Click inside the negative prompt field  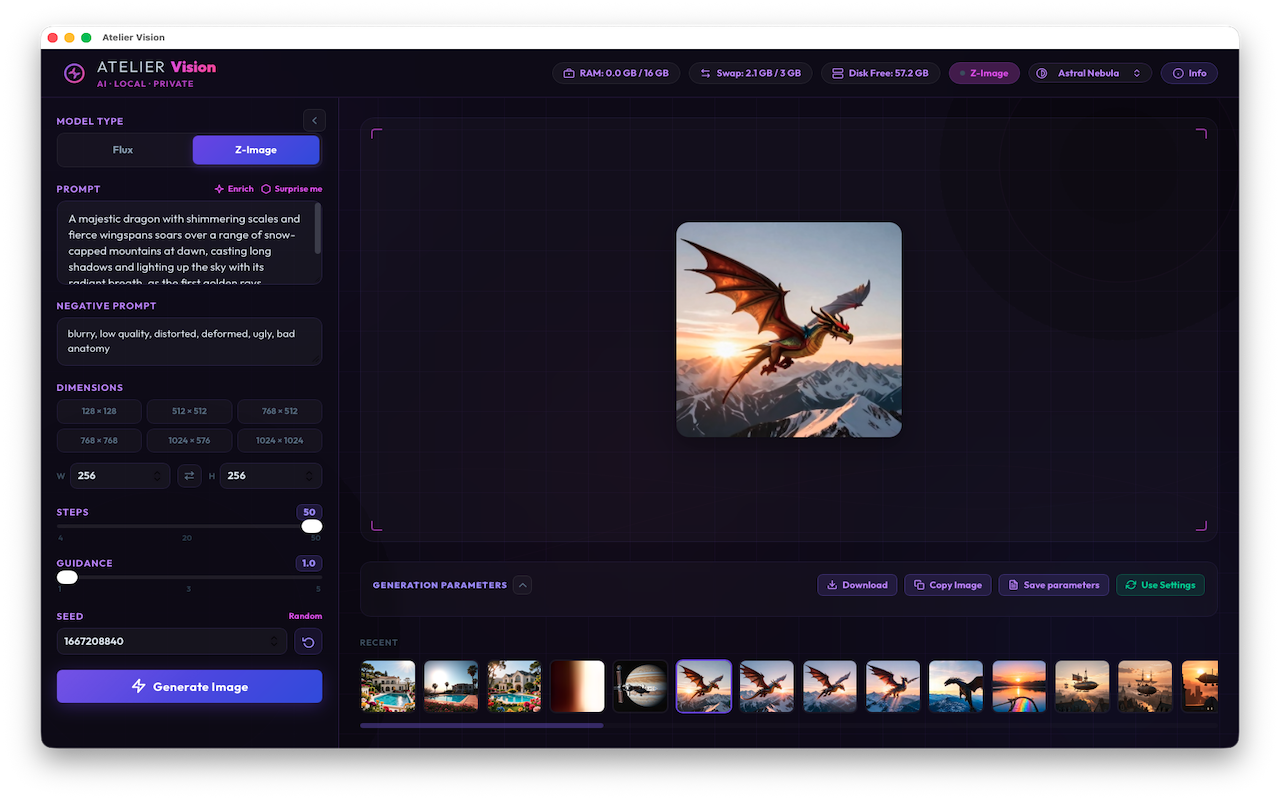coord(189,341)
